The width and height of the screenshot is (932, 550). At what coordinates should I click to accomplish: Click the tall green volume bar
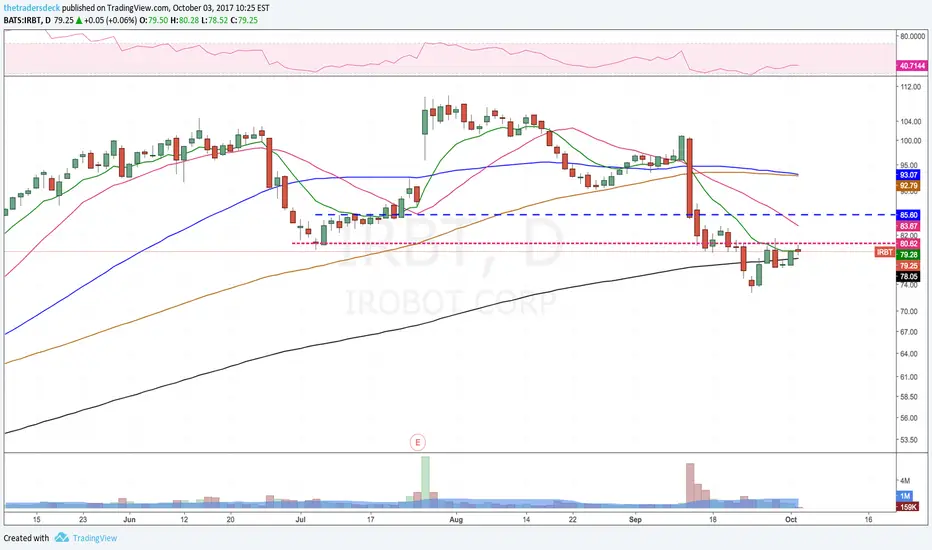click(x=425, y=482)
